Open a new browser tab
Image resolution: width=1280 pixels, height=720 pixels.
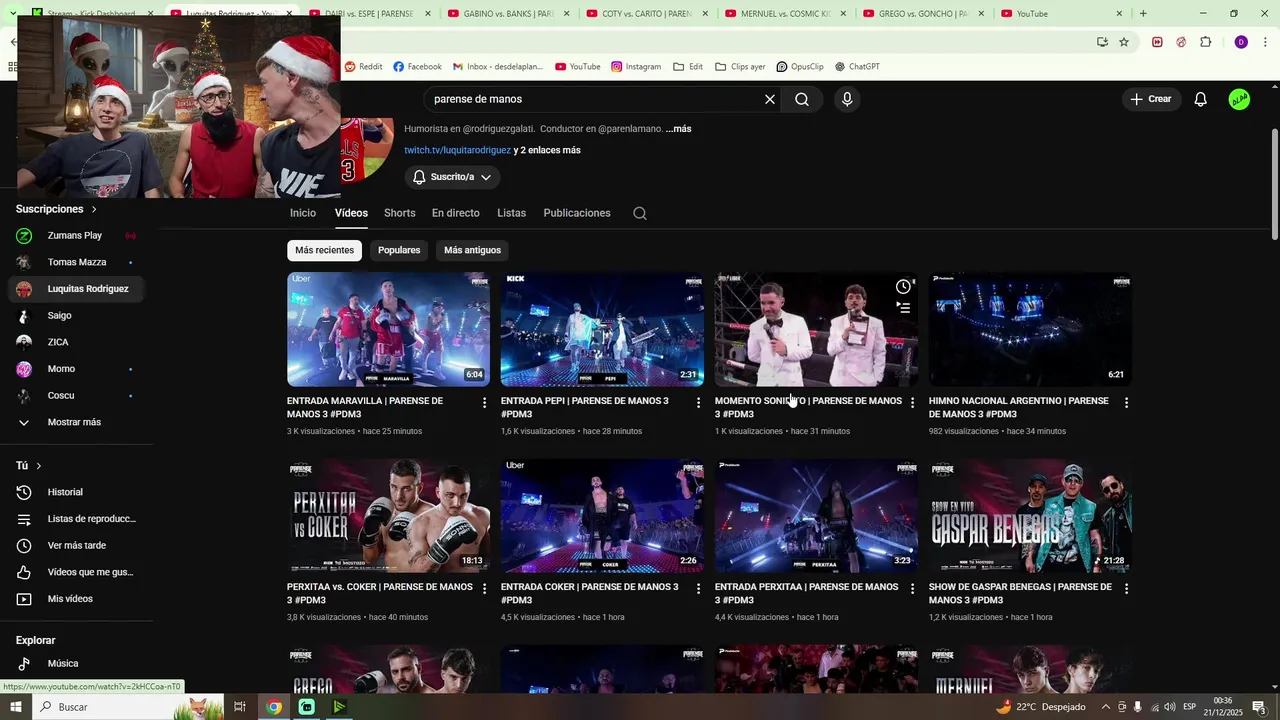coord(1143,14)
